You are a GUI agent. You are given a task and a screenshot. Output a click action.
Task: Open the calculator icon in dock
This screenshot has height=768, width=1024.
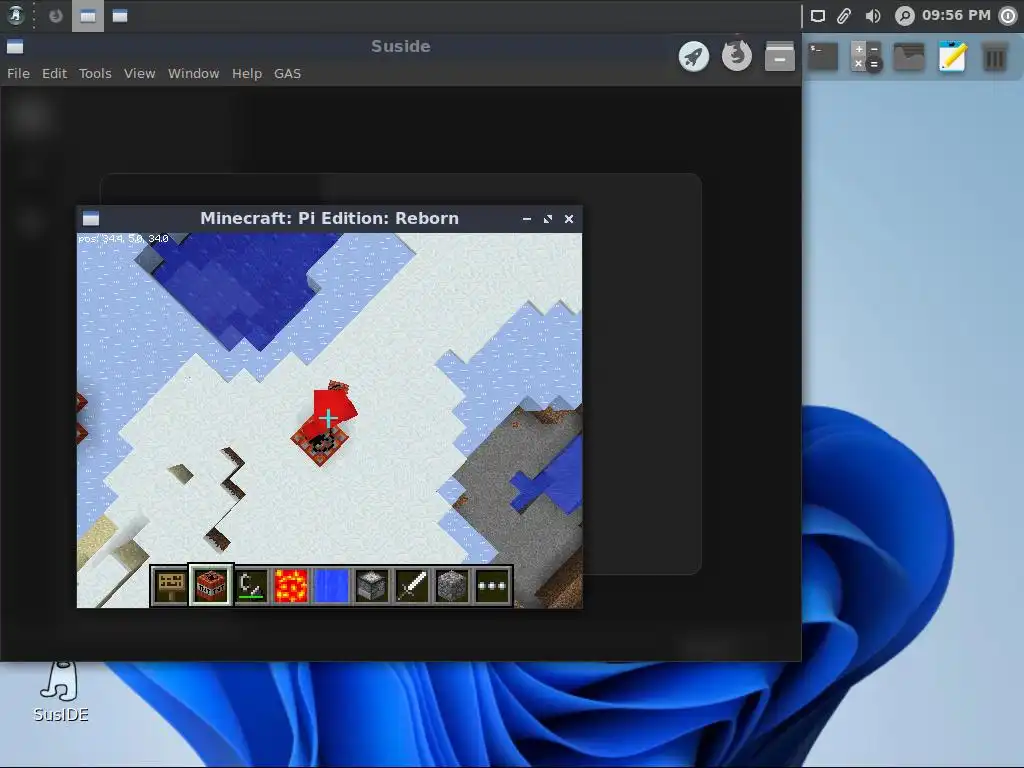866,56
